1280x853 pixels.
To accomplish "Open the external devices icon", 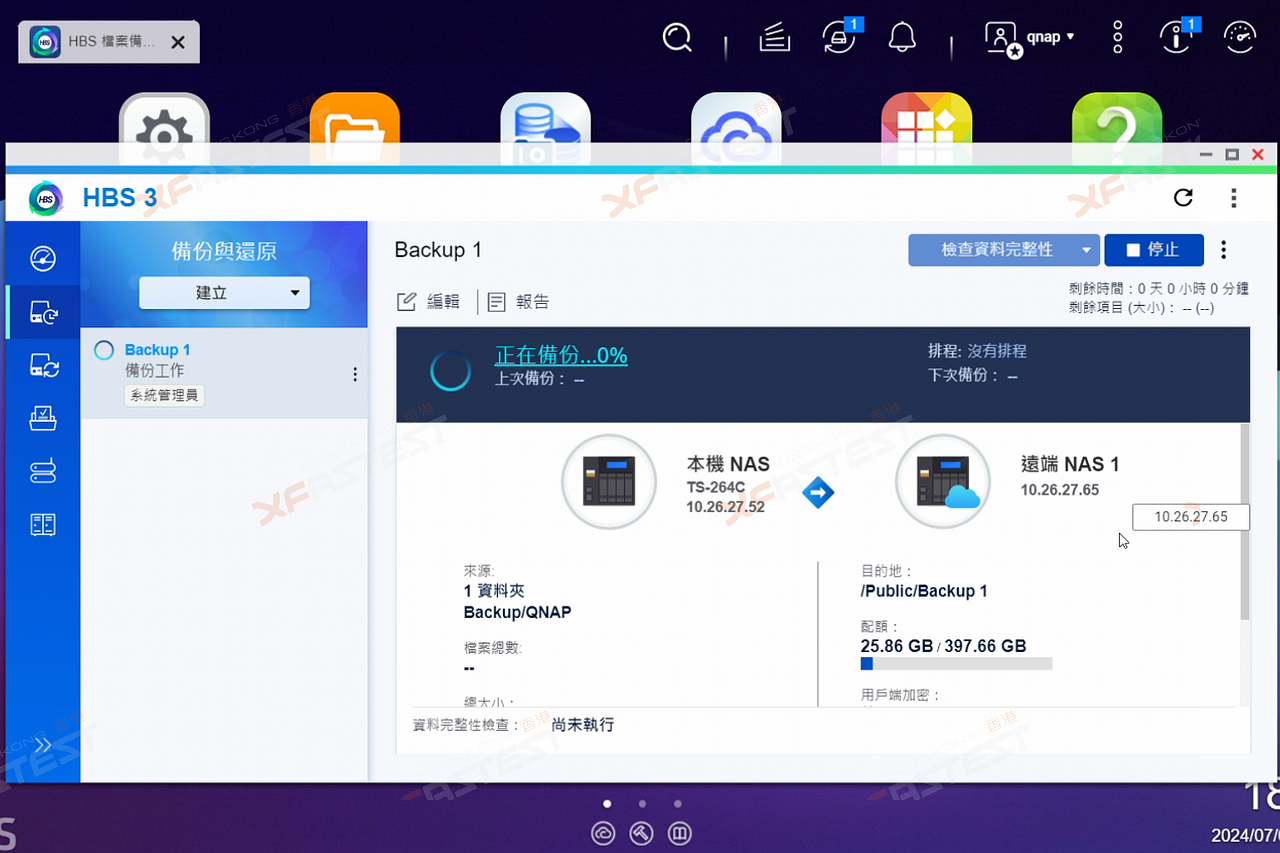I will pyautogui.click(x=839, y=38).
